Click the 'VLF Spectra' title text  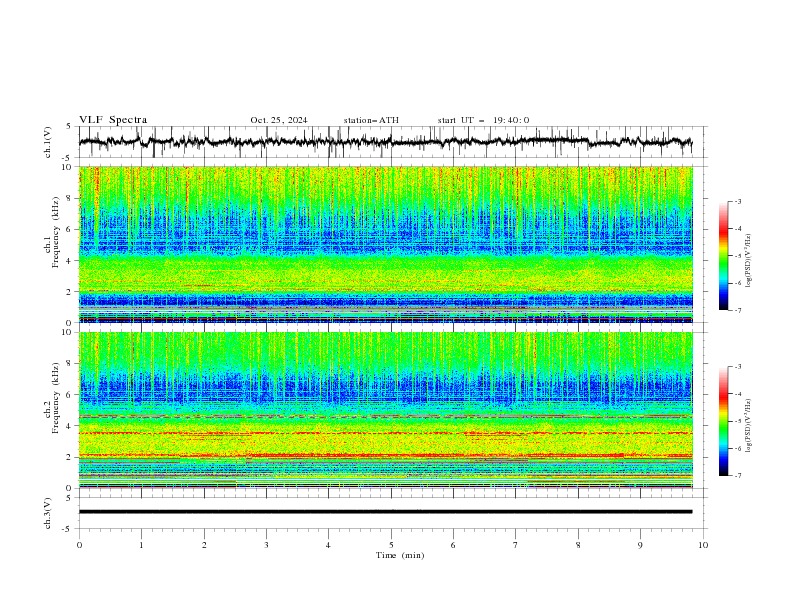pyautogui.click(x=113, y=120)
